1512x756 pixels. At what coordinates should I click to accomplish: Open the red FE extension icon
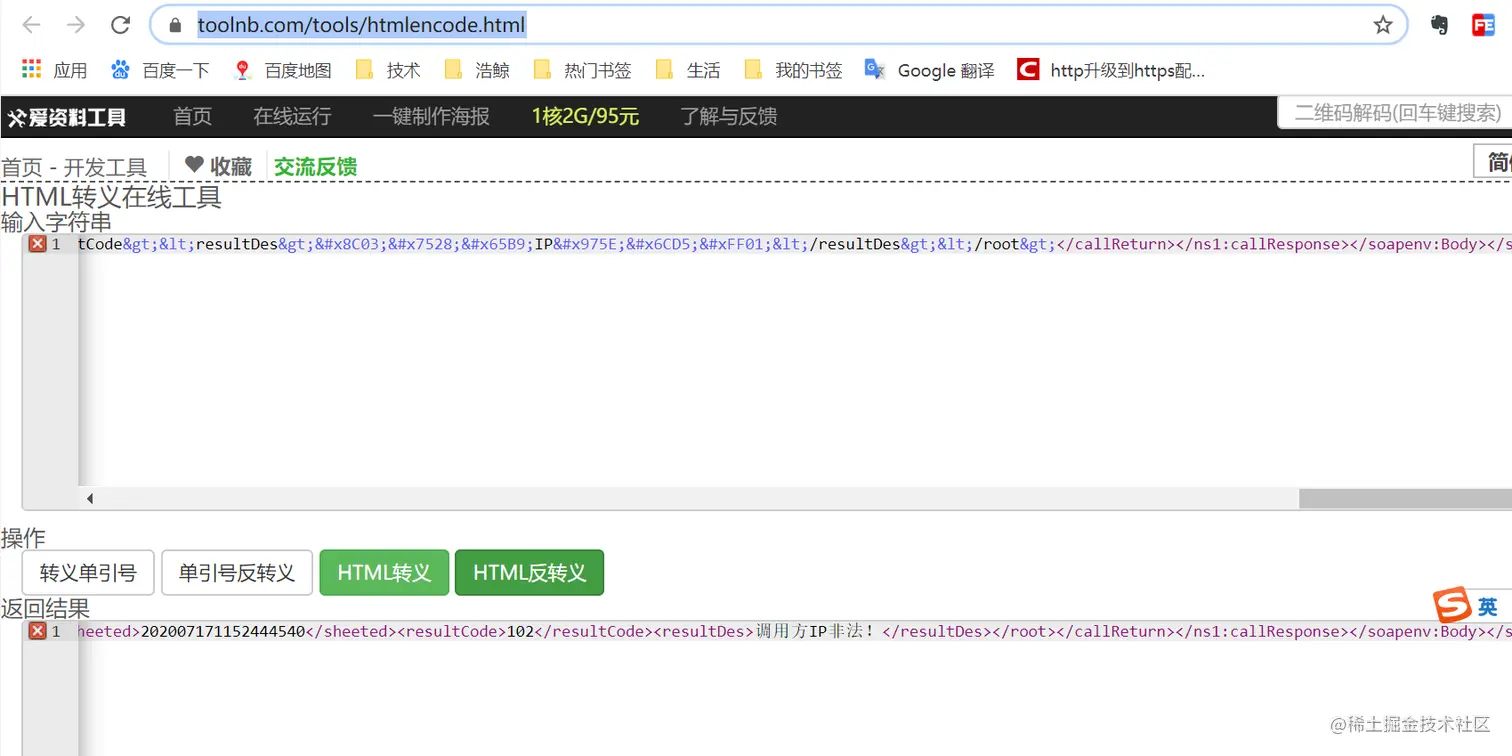click(1483, 25)
